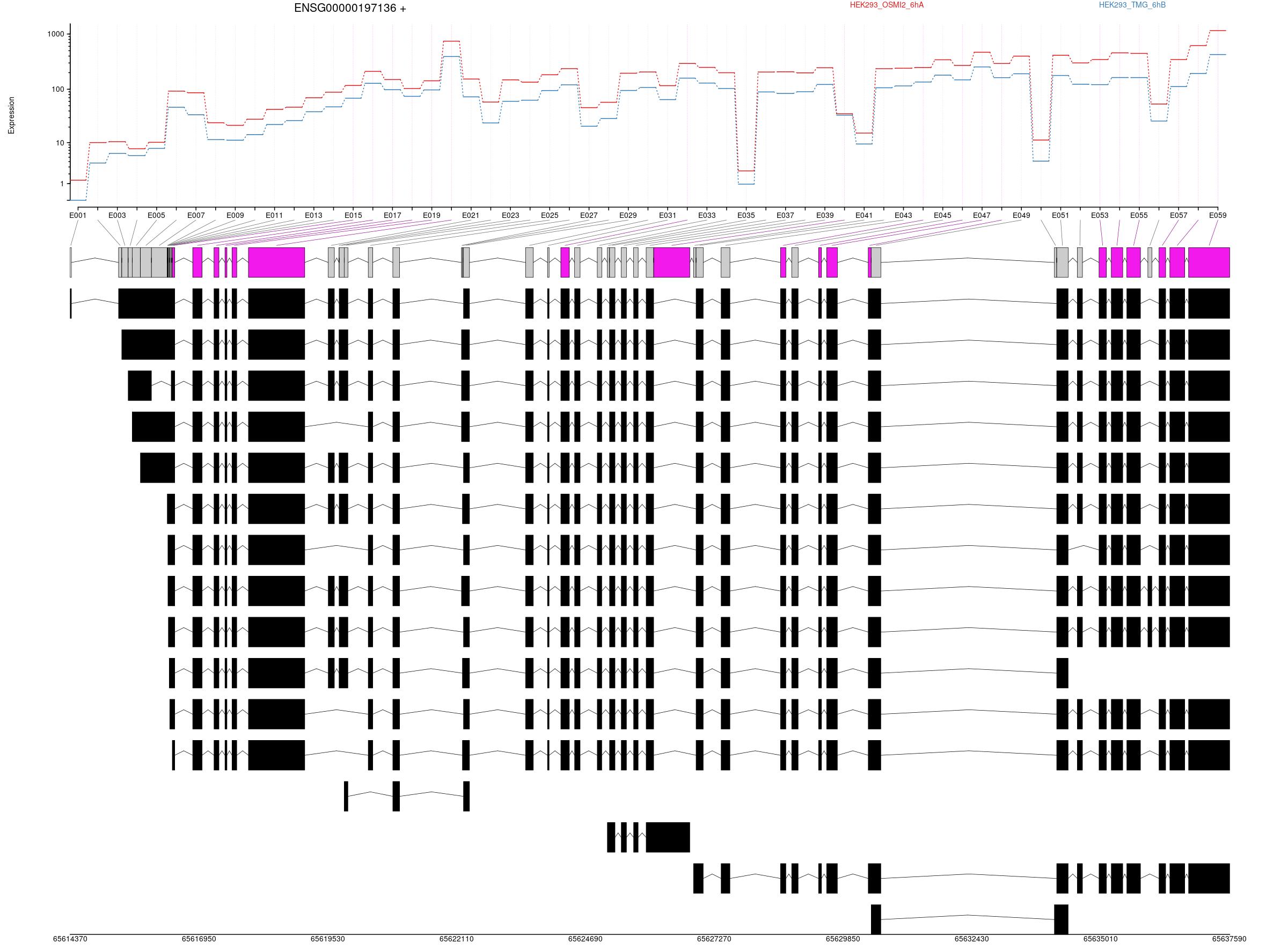
Task: Select exon label E007
Action: coord(196,216)
